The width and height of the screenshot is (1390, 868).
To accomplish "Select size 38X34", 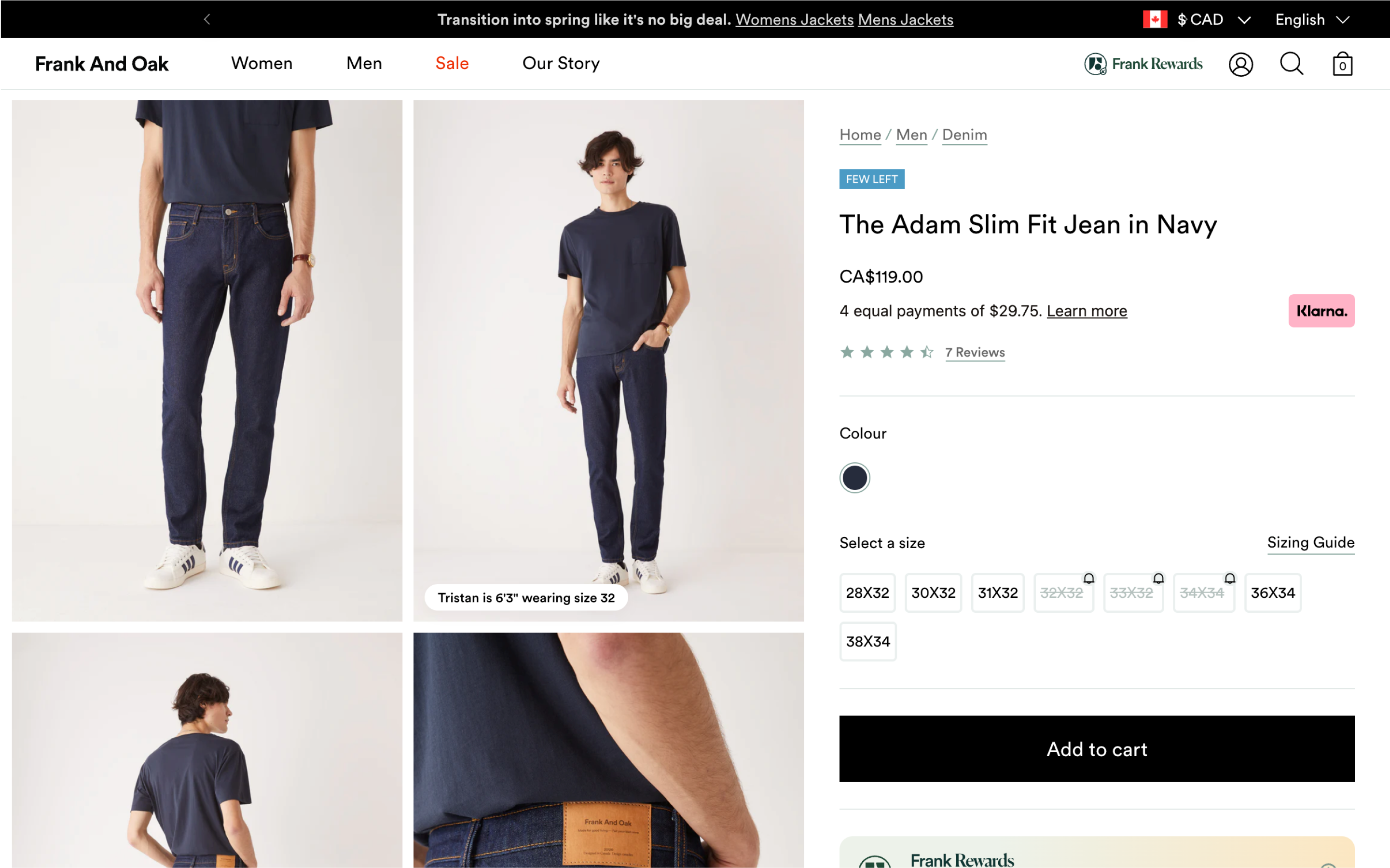I will click(867, 641).
